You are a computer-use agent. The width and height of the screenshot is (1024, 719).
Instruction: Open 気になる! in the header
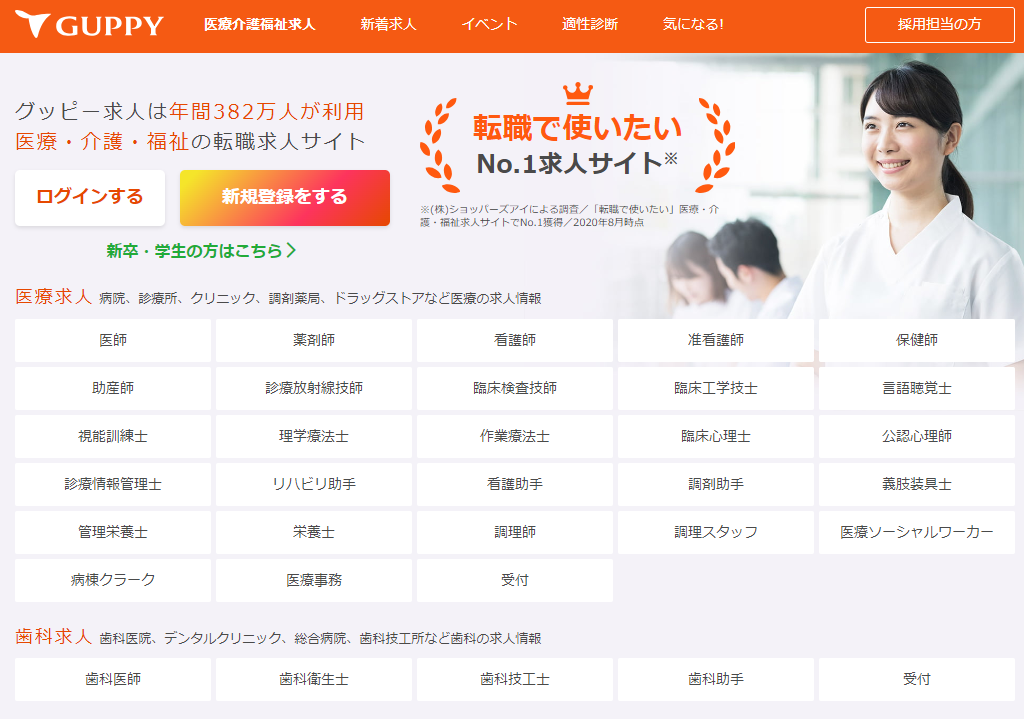pos(693,25)
